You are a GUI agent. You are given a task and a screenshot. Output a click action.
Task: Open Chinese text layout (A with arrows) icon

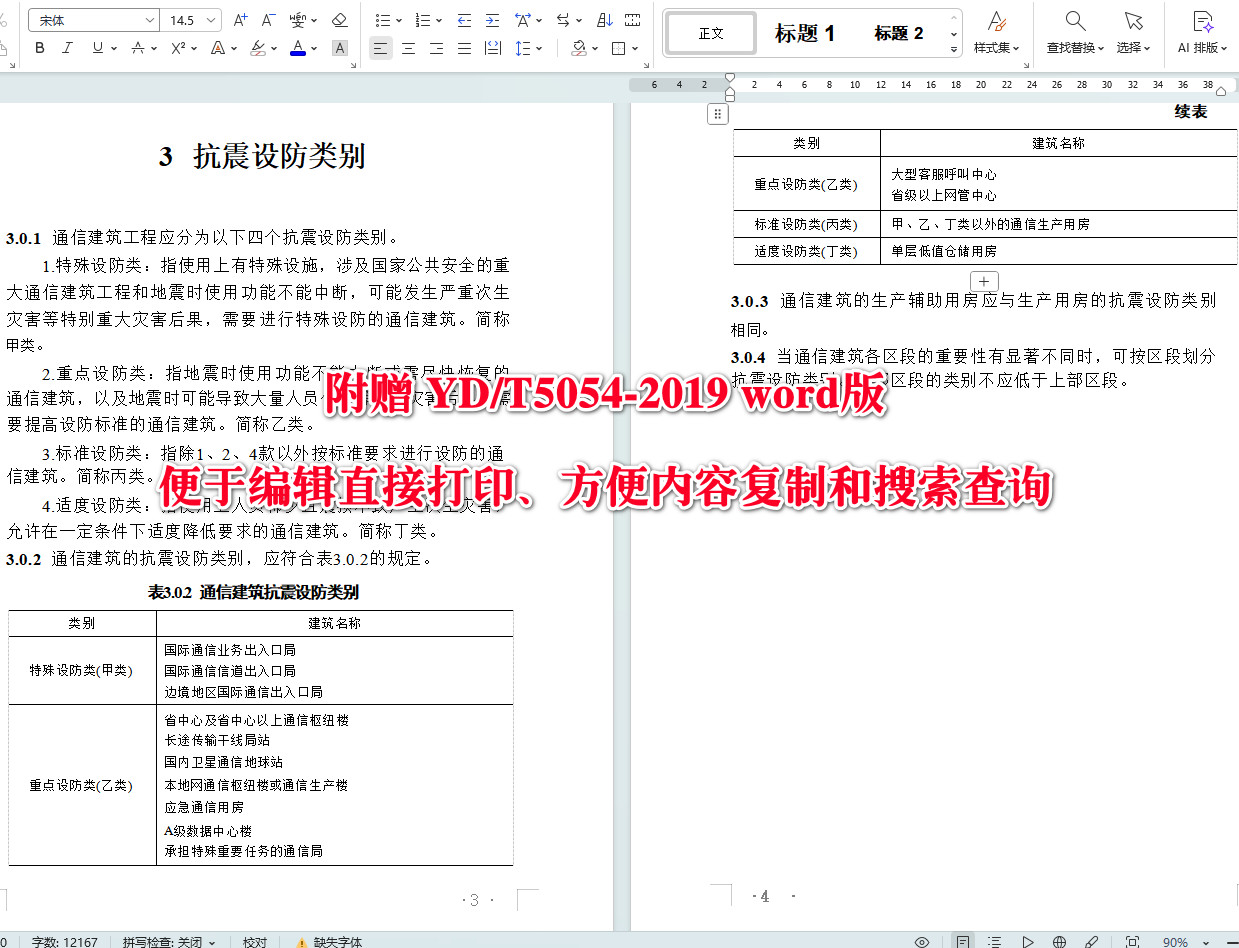pos(524,20)
